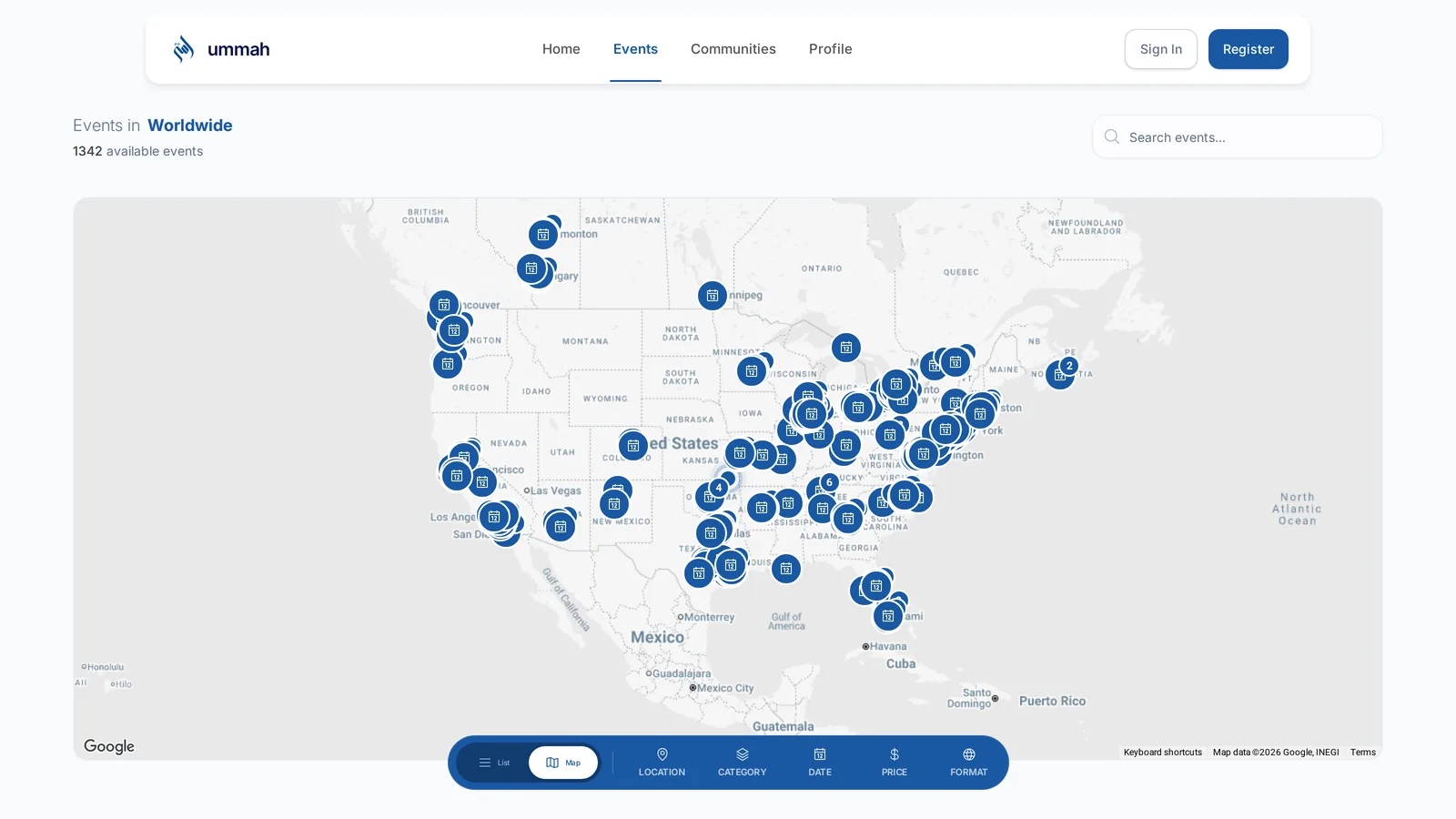Switch to Map view

563,763
